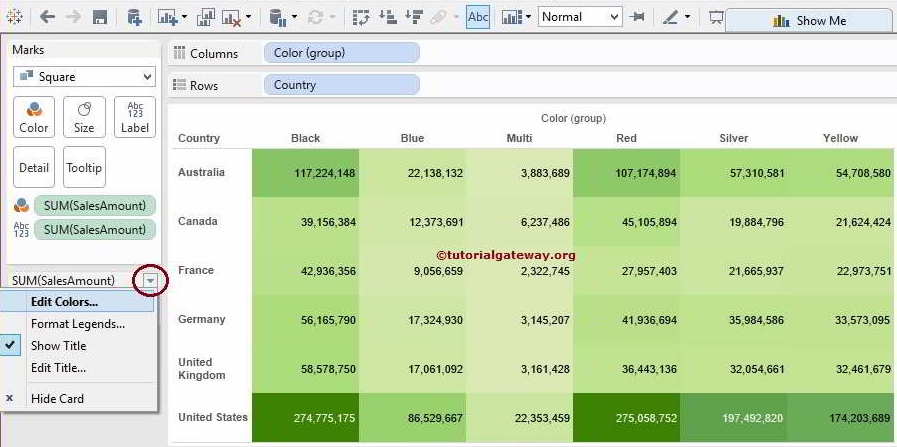Click the back arrow (undo) icon
The image size is (897, 447).
(46, 17)
